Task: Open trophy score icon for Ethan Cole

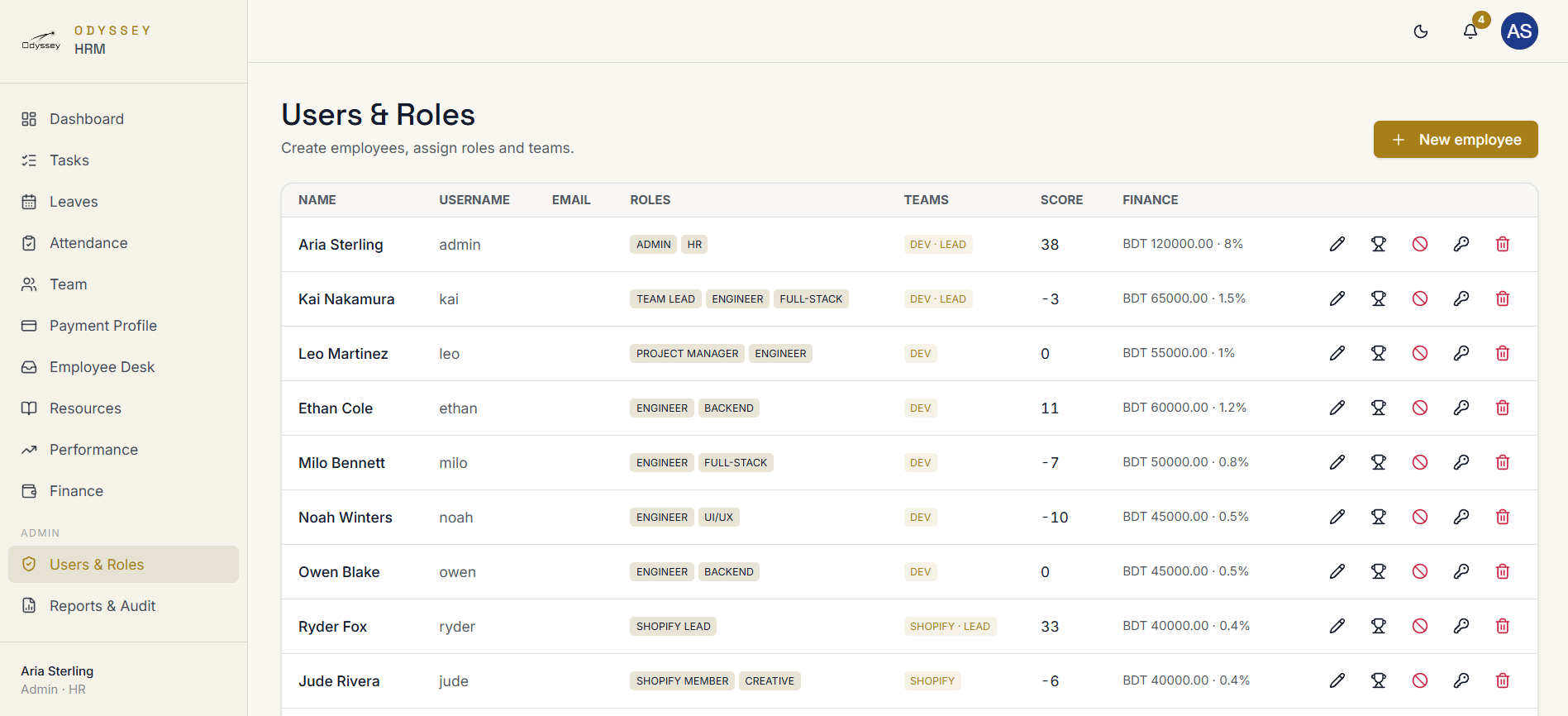Action: point(1379,408)
